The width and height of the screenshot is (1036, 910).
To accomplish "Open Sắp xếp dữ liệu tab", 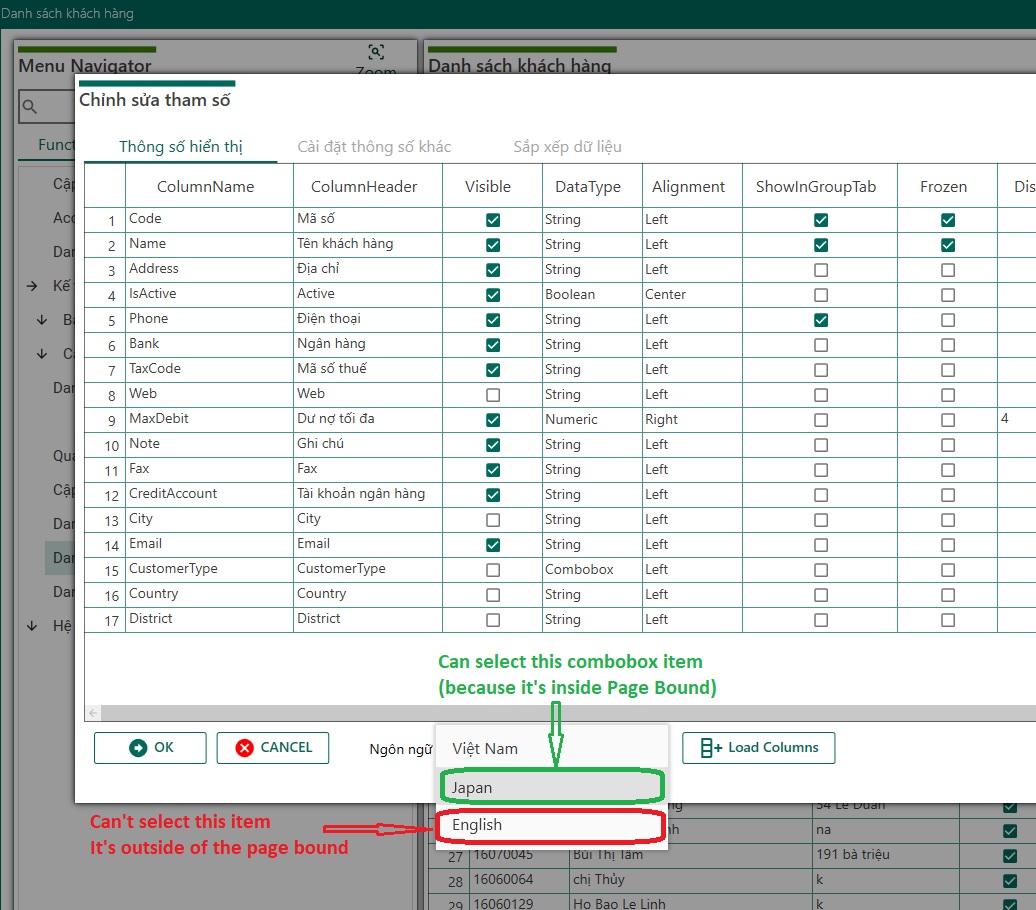I will point(567,147).
